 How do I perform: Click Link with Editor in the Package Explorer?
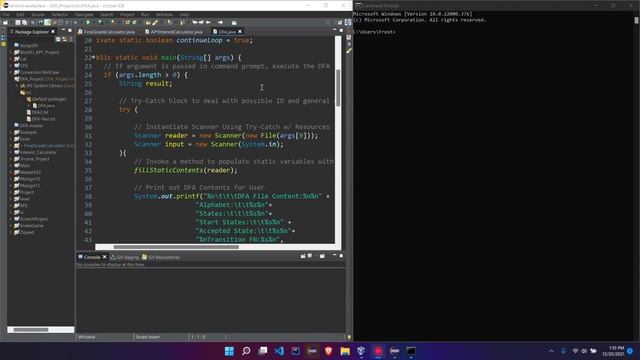64,39
